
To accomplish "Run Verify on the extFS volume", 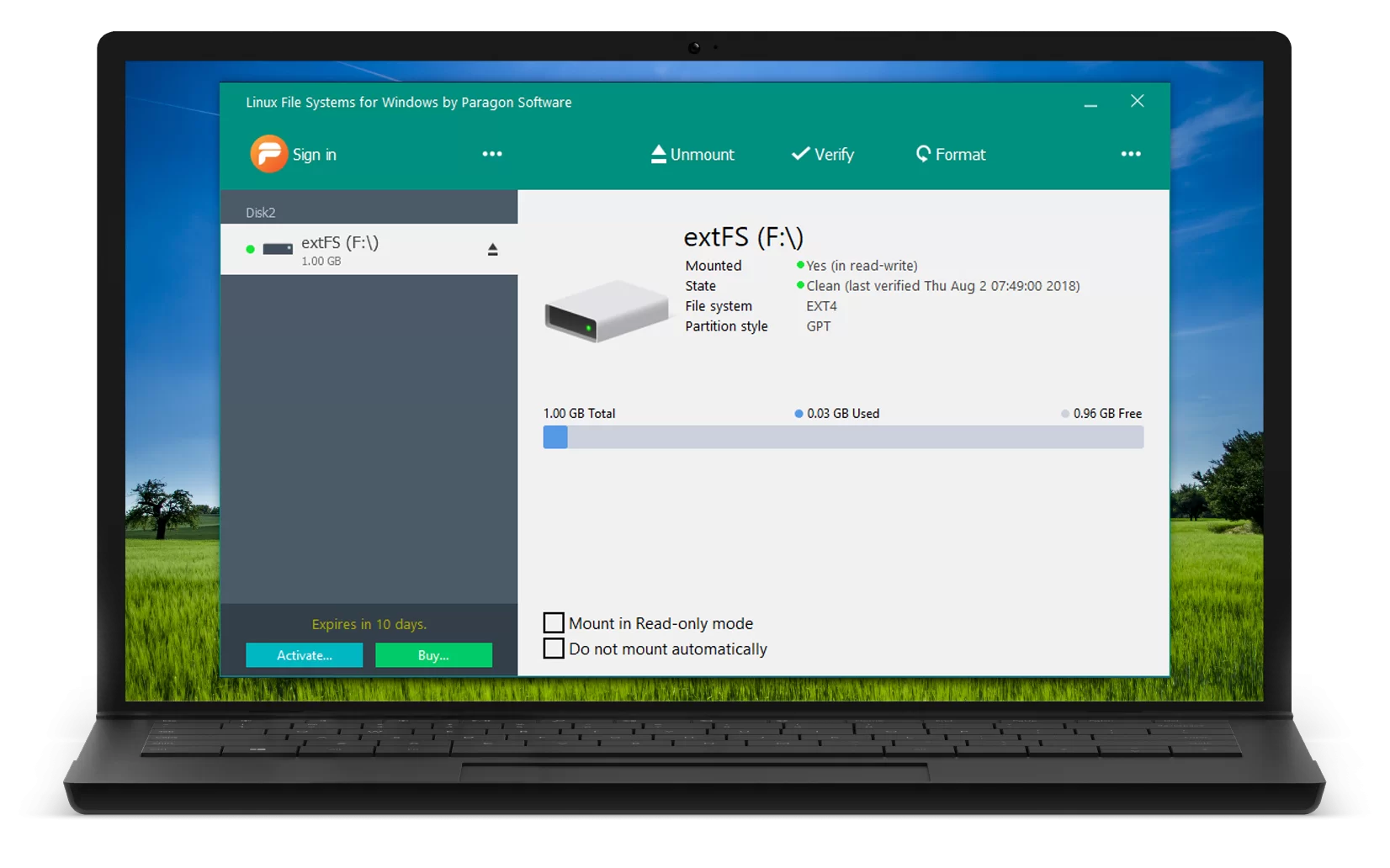I will [823, 154].
